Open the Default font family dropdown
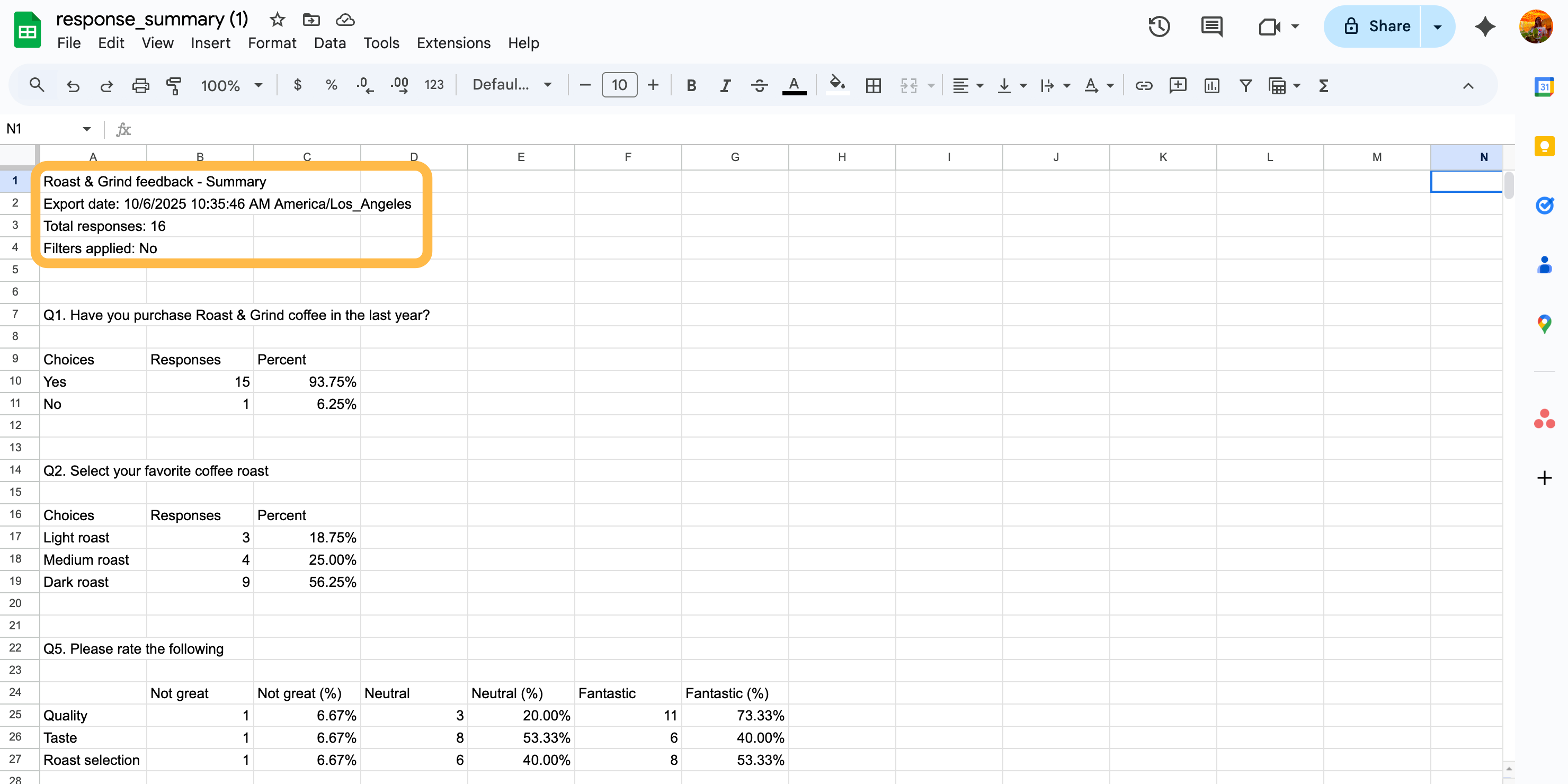Viewport: 1568px width, 784px height. pos(512,85)
